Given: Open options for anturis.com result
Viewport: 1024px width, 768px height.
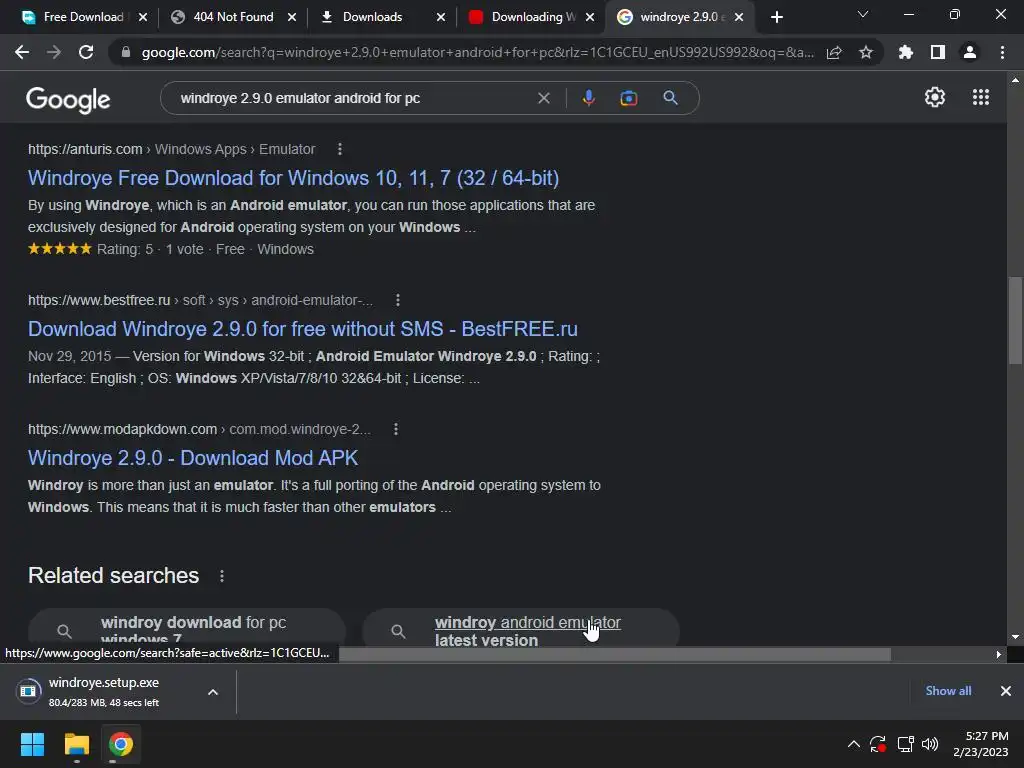Looking at the screenshot, I should [340, 150].
